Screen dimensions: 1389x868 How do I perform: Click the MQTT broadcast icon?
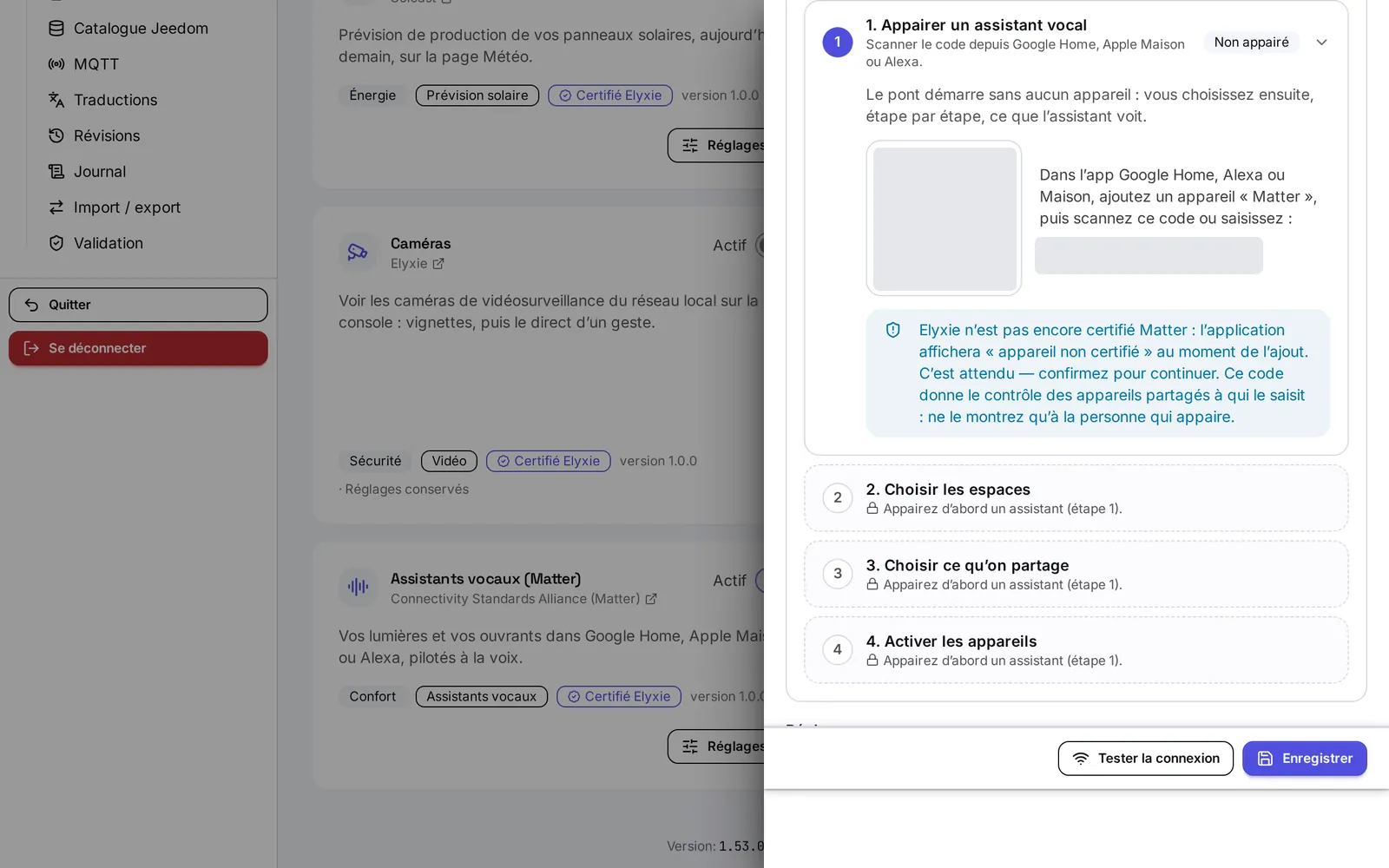(56, 64)
